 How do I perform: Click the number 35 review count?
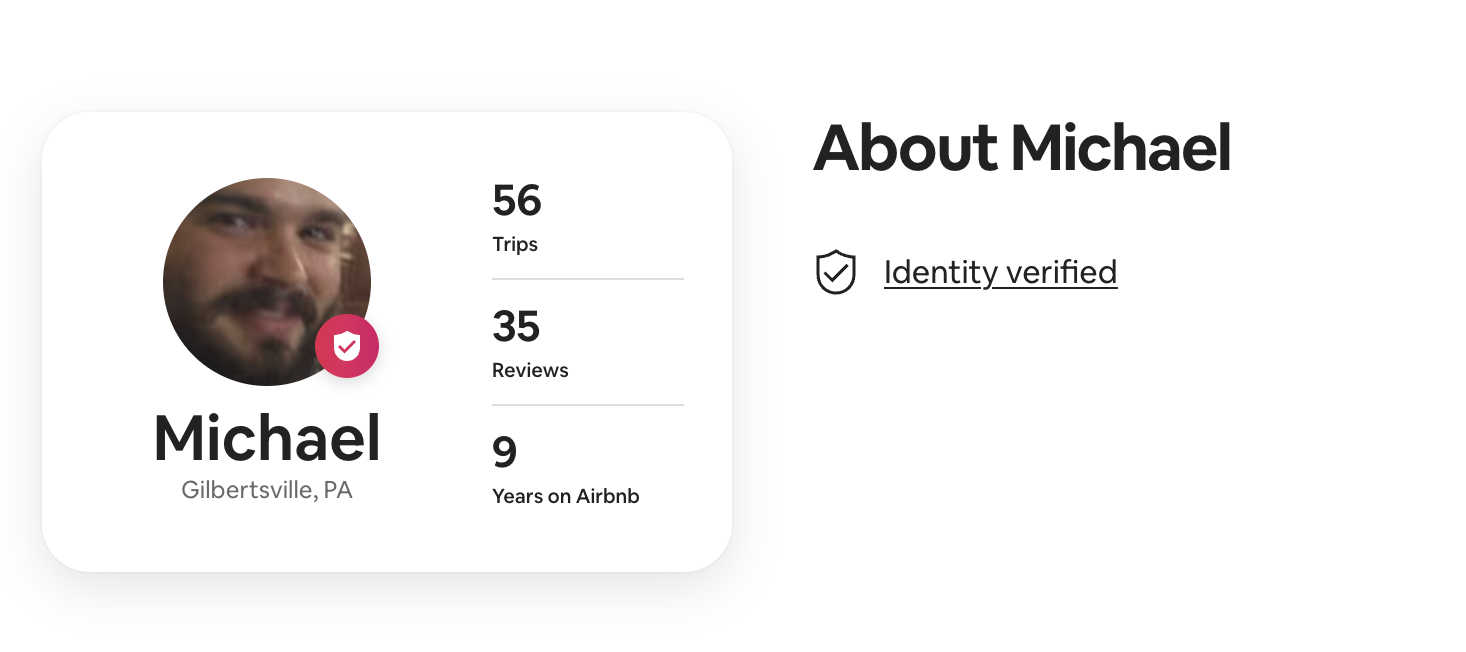516,326
